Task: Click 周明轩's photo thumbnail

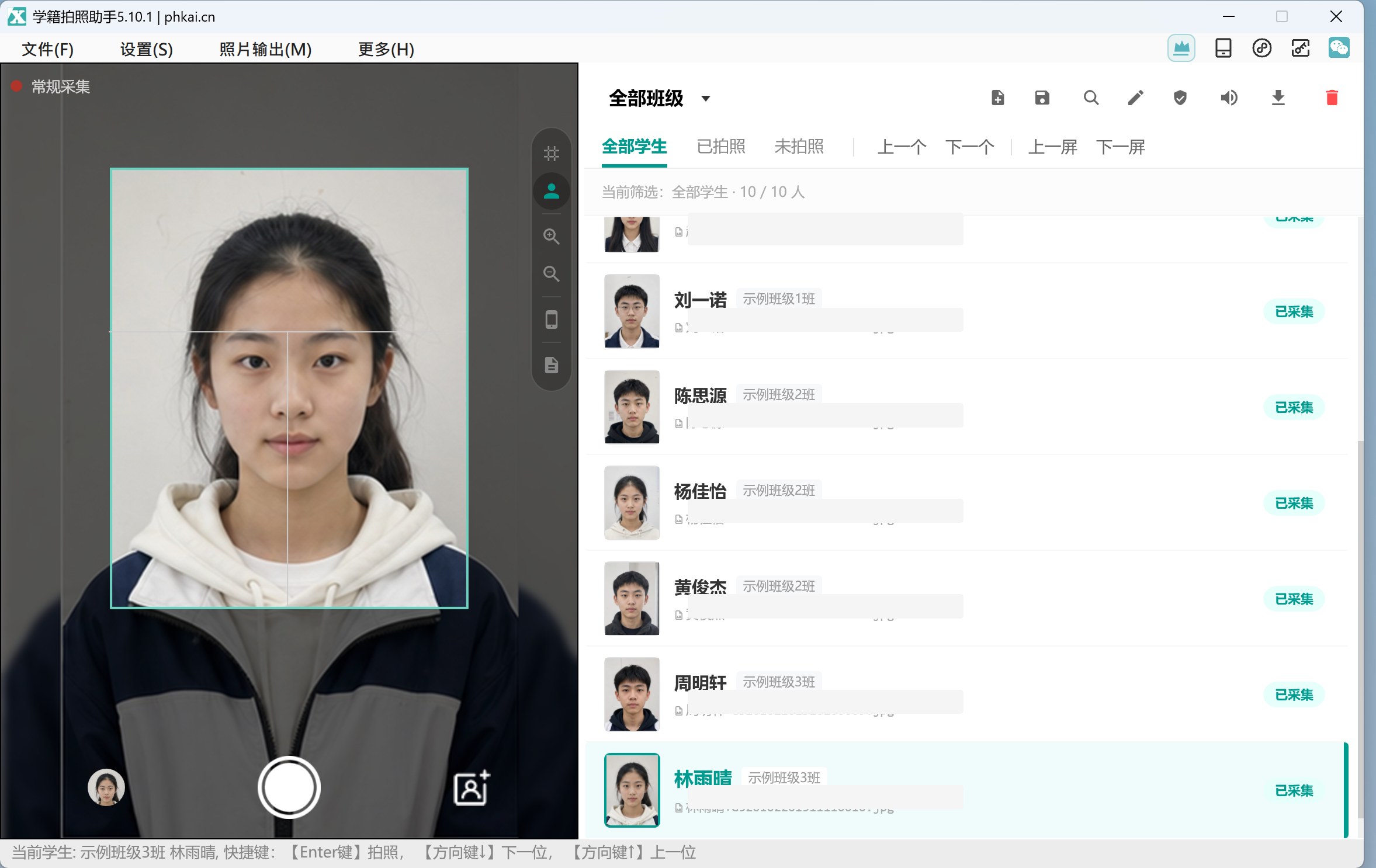Action: 632,695
